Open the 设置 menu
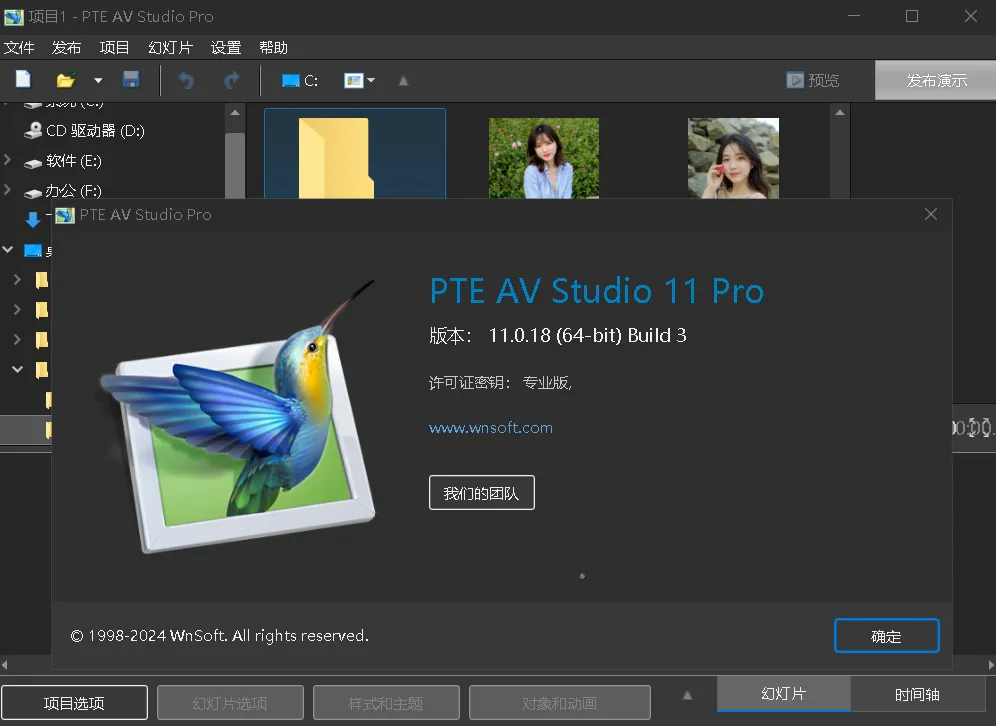 click(226, 48)
